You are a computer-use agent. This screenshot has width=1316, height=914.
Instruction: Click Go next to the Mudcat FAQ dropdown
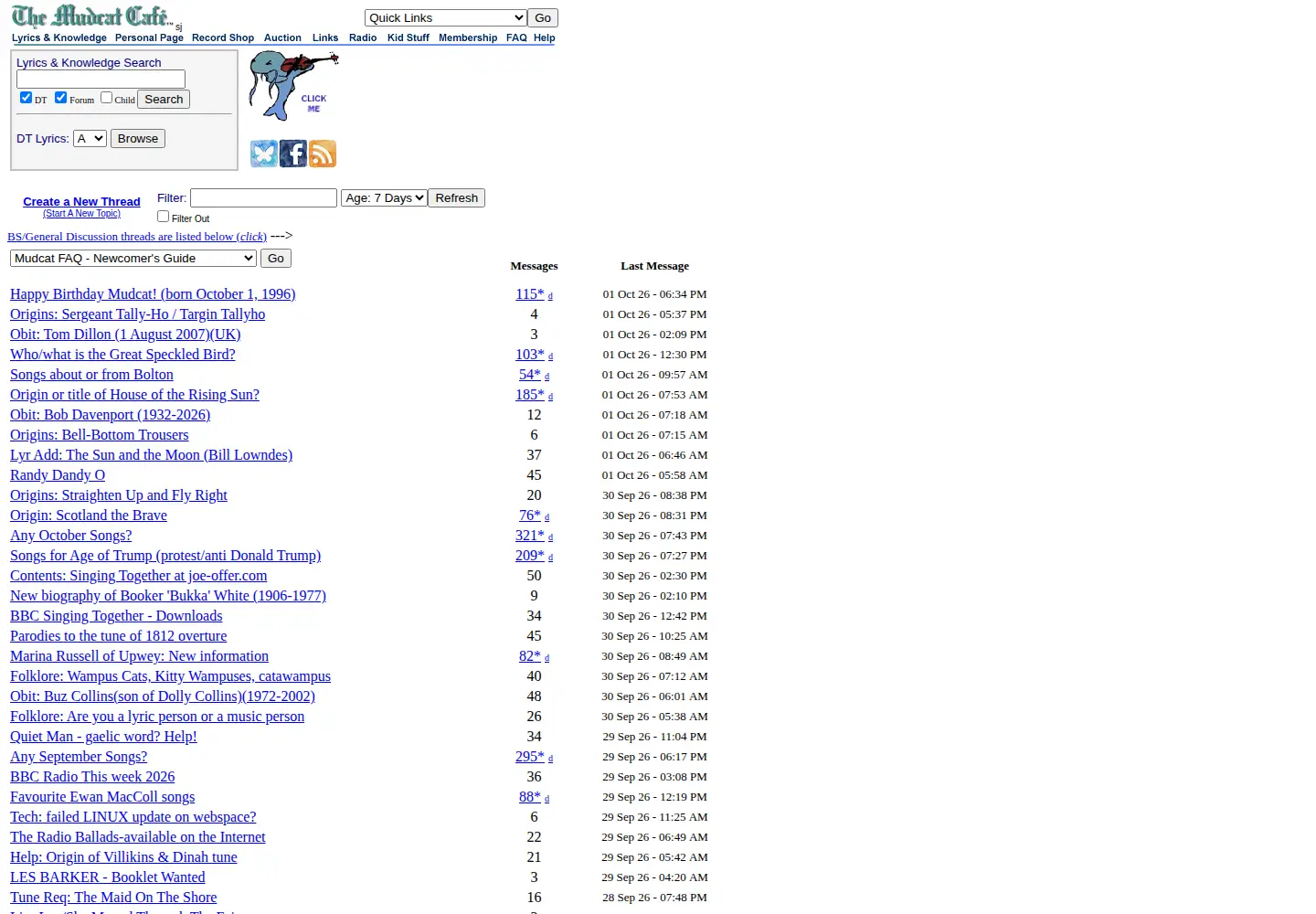pos(276,259)
